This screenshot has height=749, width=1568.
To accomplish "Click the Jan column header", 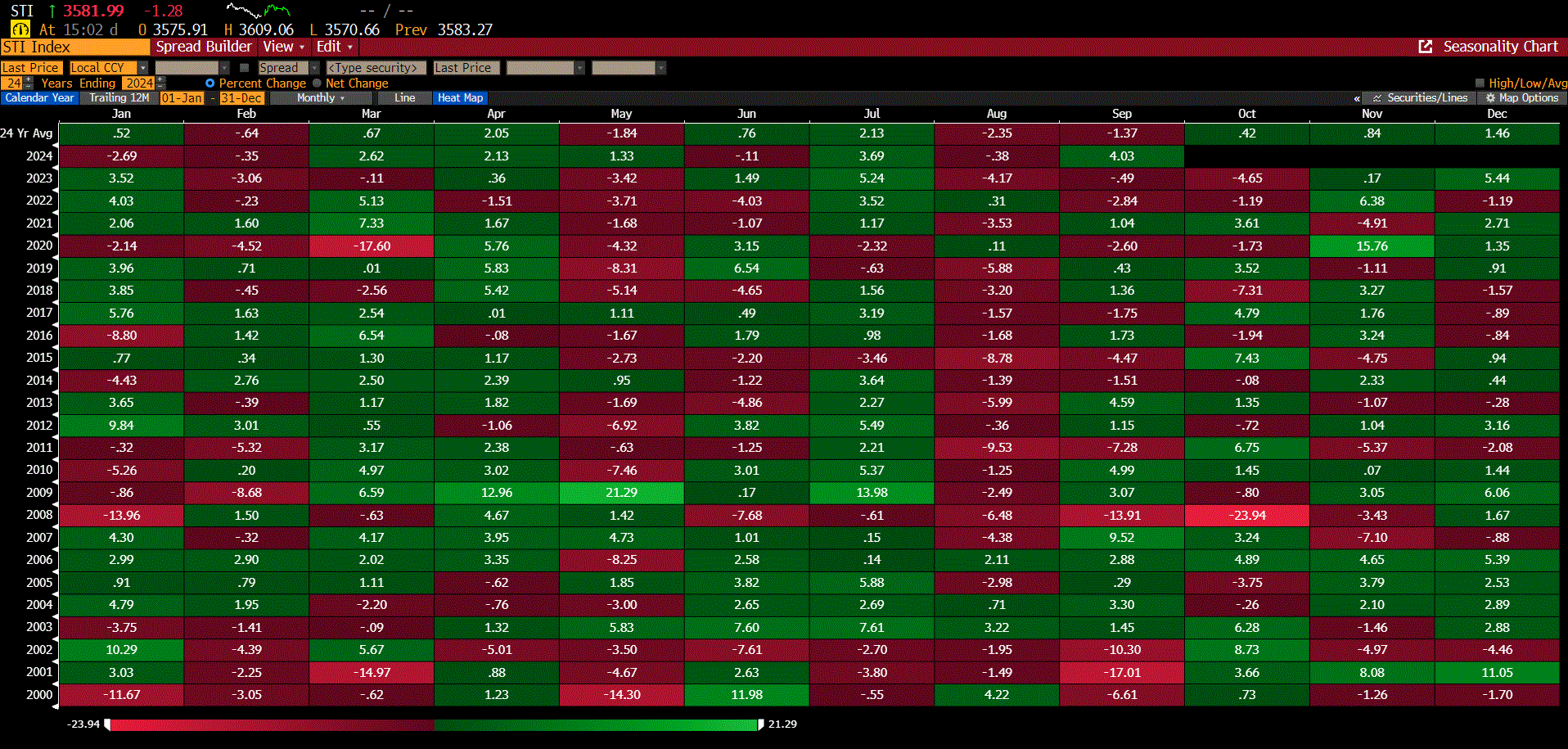I will click(x=121, y=114).
